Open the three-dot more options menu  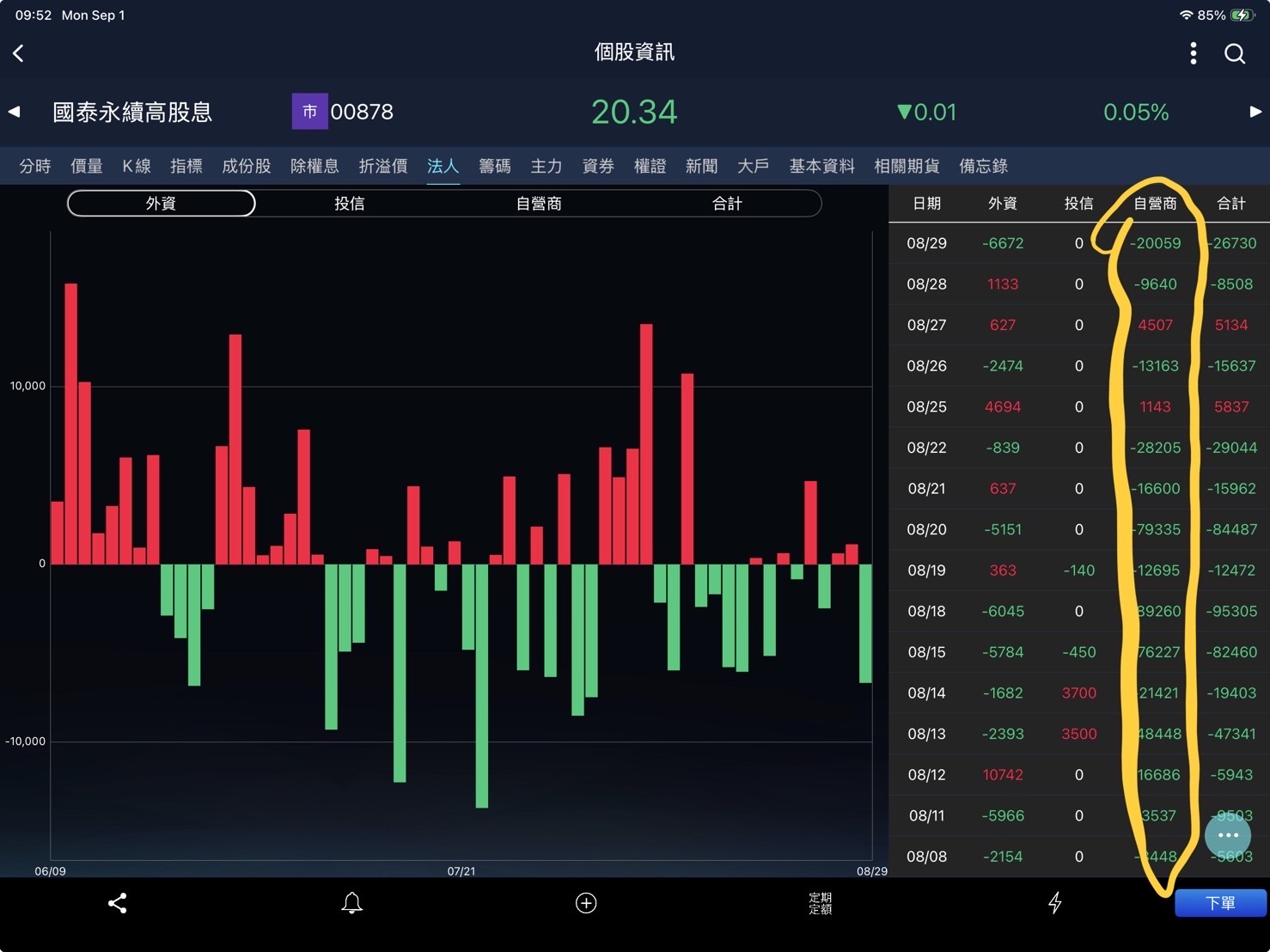(1193, 53)
